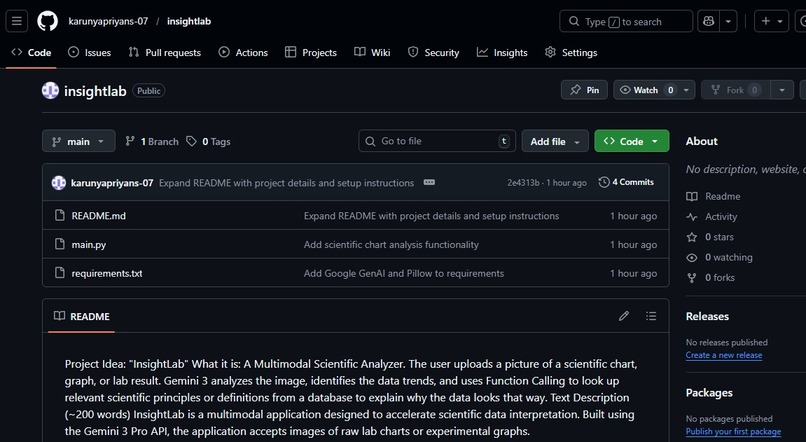The height and width of the screenshot is (442, 806).
Task: Pin the repository with Pin button
Action: point(584,90)
